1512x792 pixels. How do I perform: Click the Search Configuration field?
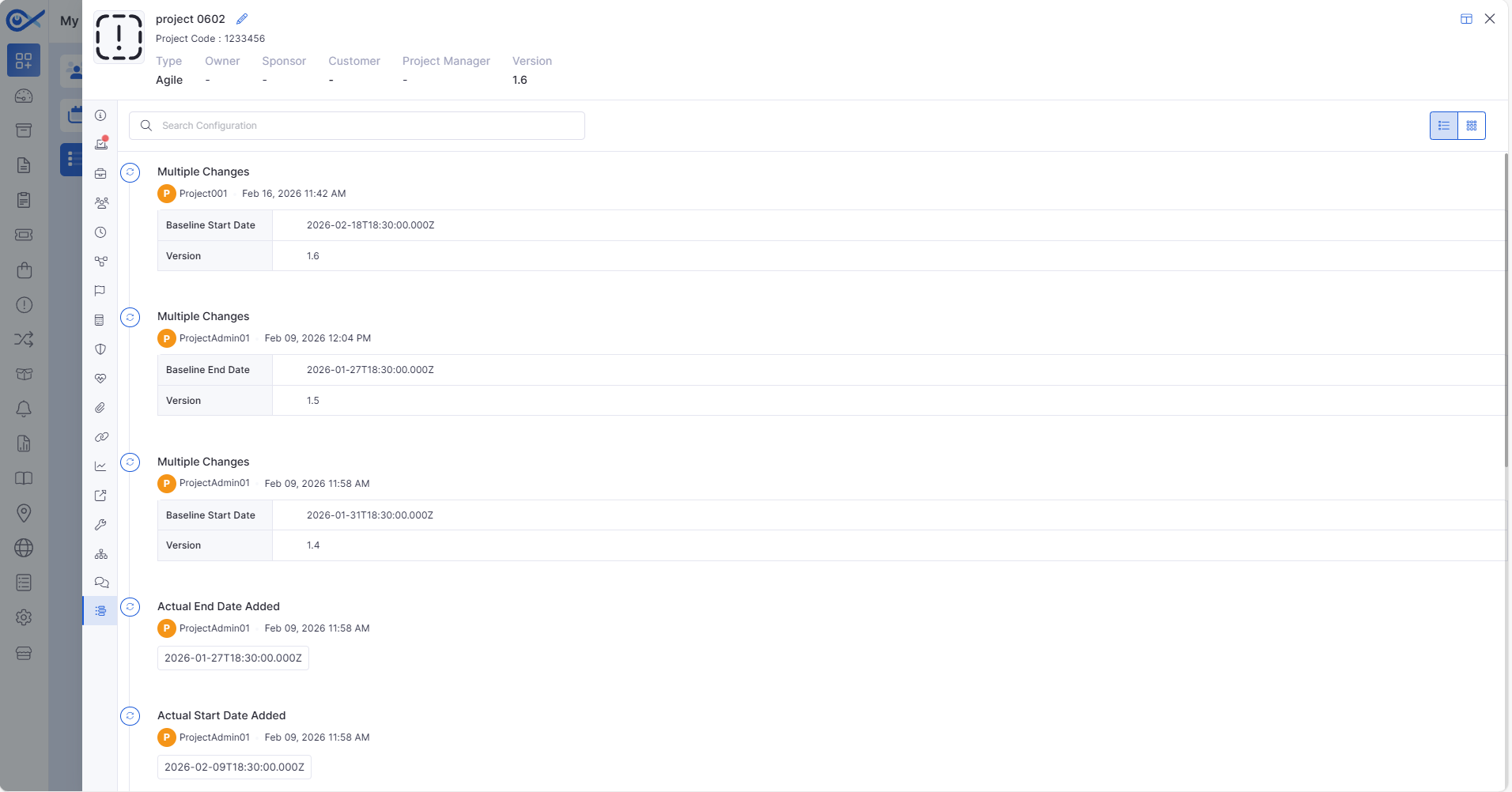pyautogui.click(x=357, y=126)
